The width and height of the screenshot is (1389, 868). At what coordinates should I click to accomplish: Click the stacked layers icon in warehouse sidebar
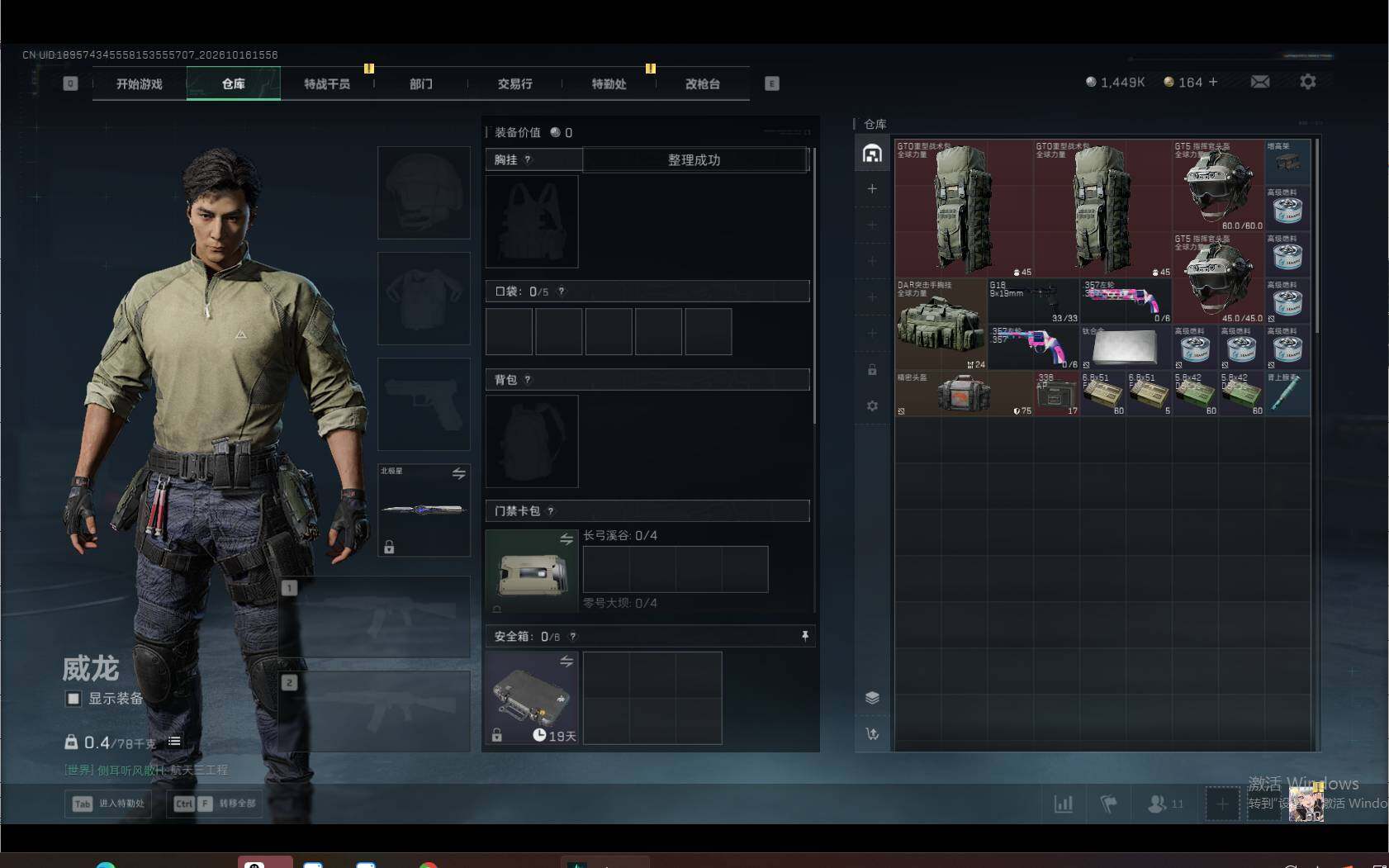tap(872, 698)
